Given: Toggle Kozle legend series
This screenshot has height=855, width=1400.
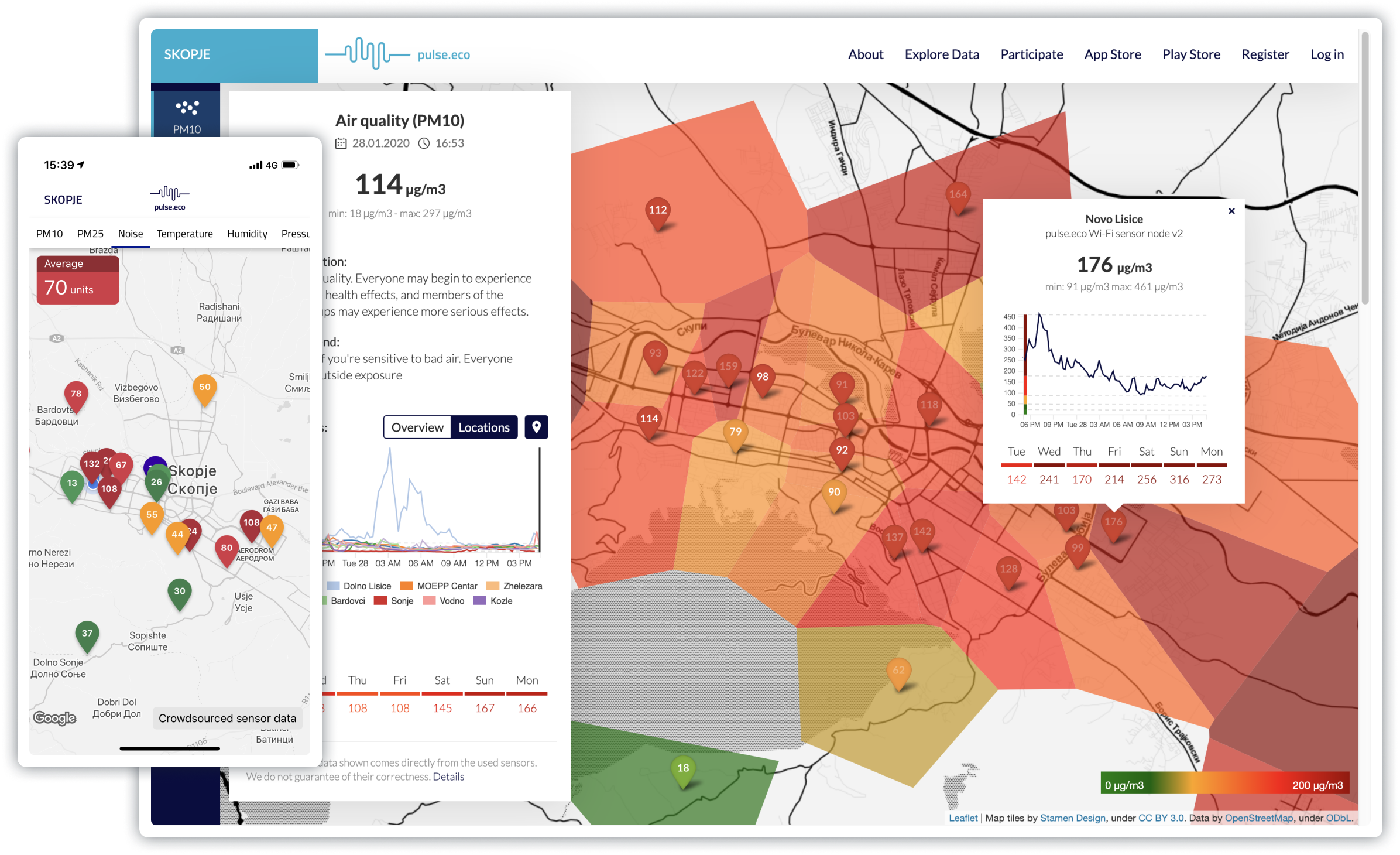Looking at the screenshot, I should [x=493, y=601].
